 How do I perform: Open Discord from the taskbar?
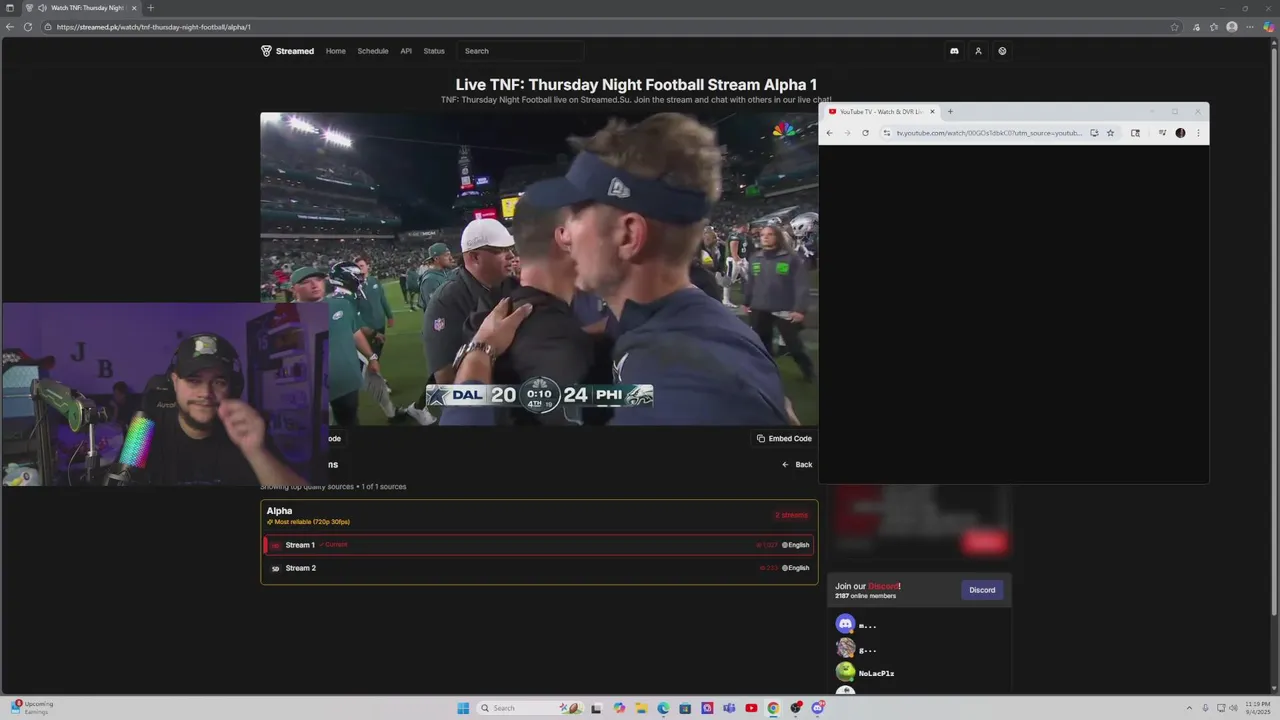pyautogui.click(x=818, y=708)
